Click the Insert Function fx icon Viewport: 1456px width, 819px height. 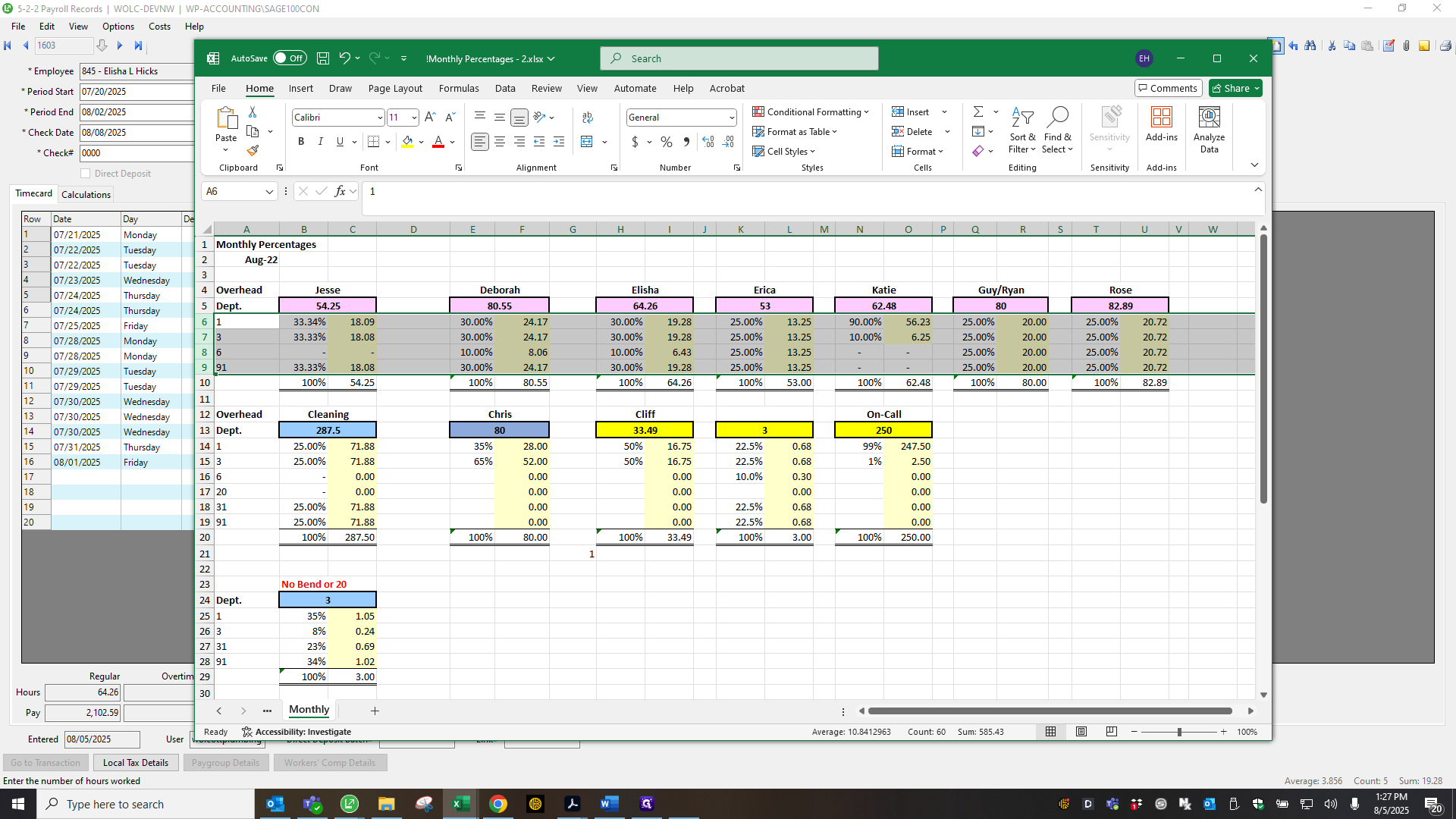[x=340, y=191]
